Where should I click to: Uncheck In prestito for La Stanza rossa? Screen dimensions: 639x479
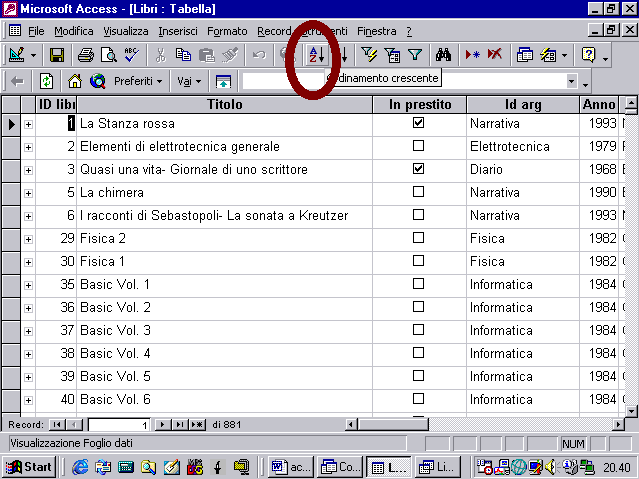pos(419,123)
